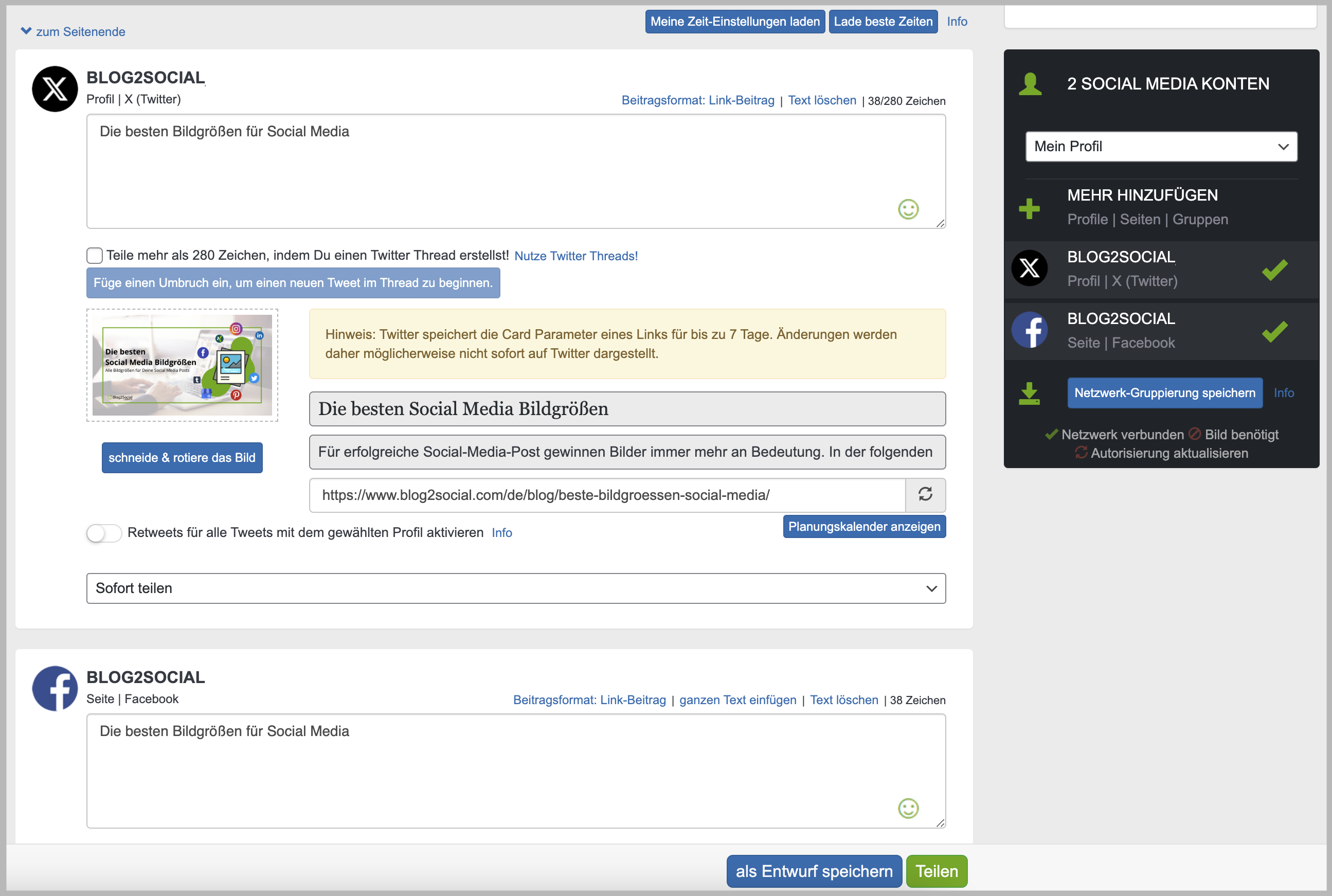Viewport: 1332px width, 896px height.
Task: Click Meine Zeit-Einstellungen laden button
Action: click(x=734, y=22)
